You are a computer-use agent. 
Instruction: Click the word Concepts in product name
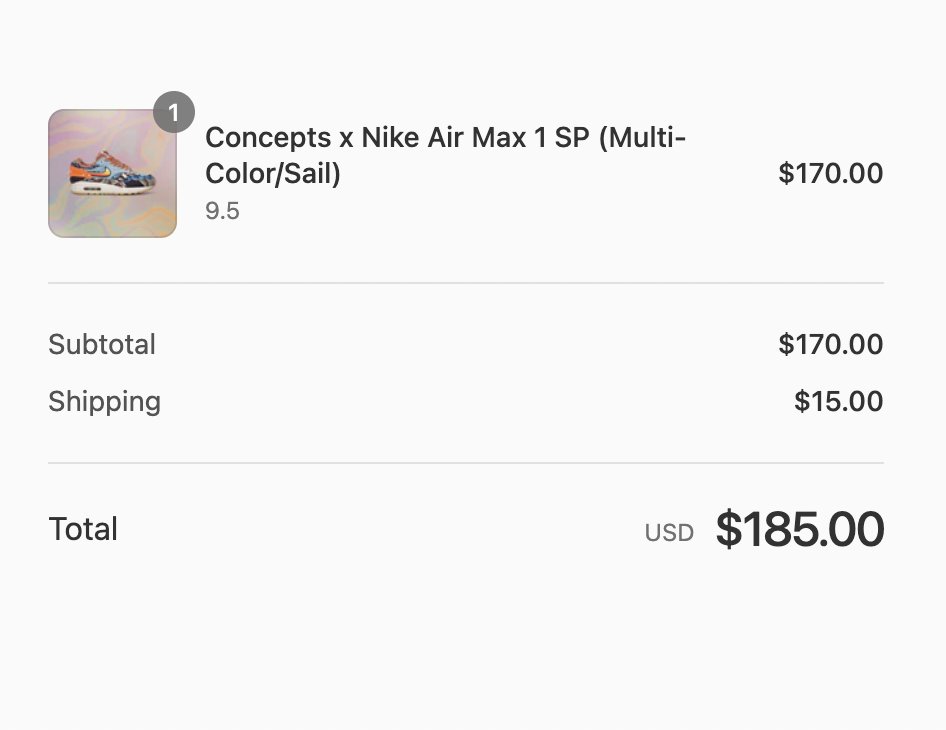(x=268, y=138)
